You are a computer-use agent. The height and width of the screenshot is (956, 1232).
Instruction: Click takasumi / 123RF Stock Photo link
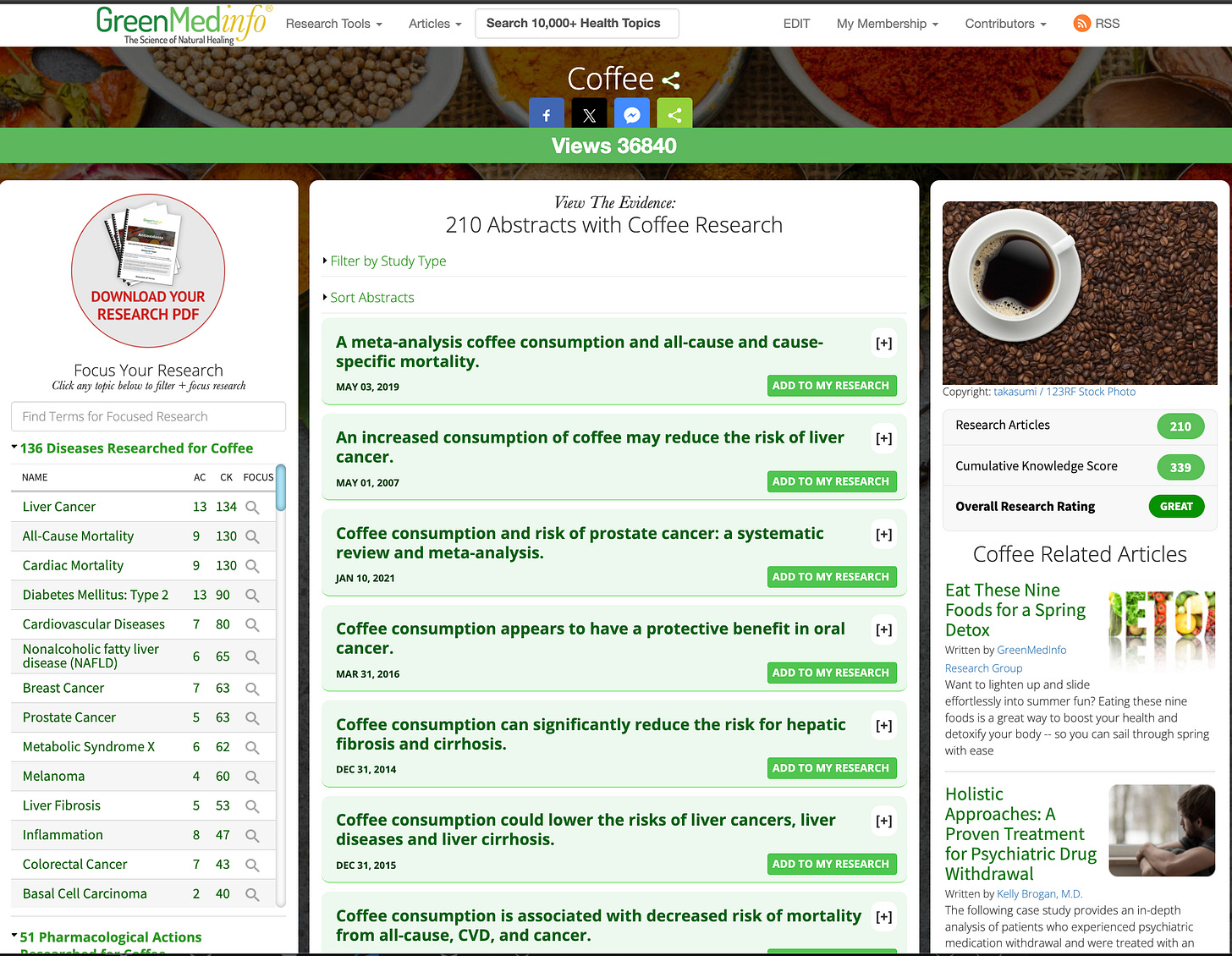pyautogui.click(x=1064, y=392)
